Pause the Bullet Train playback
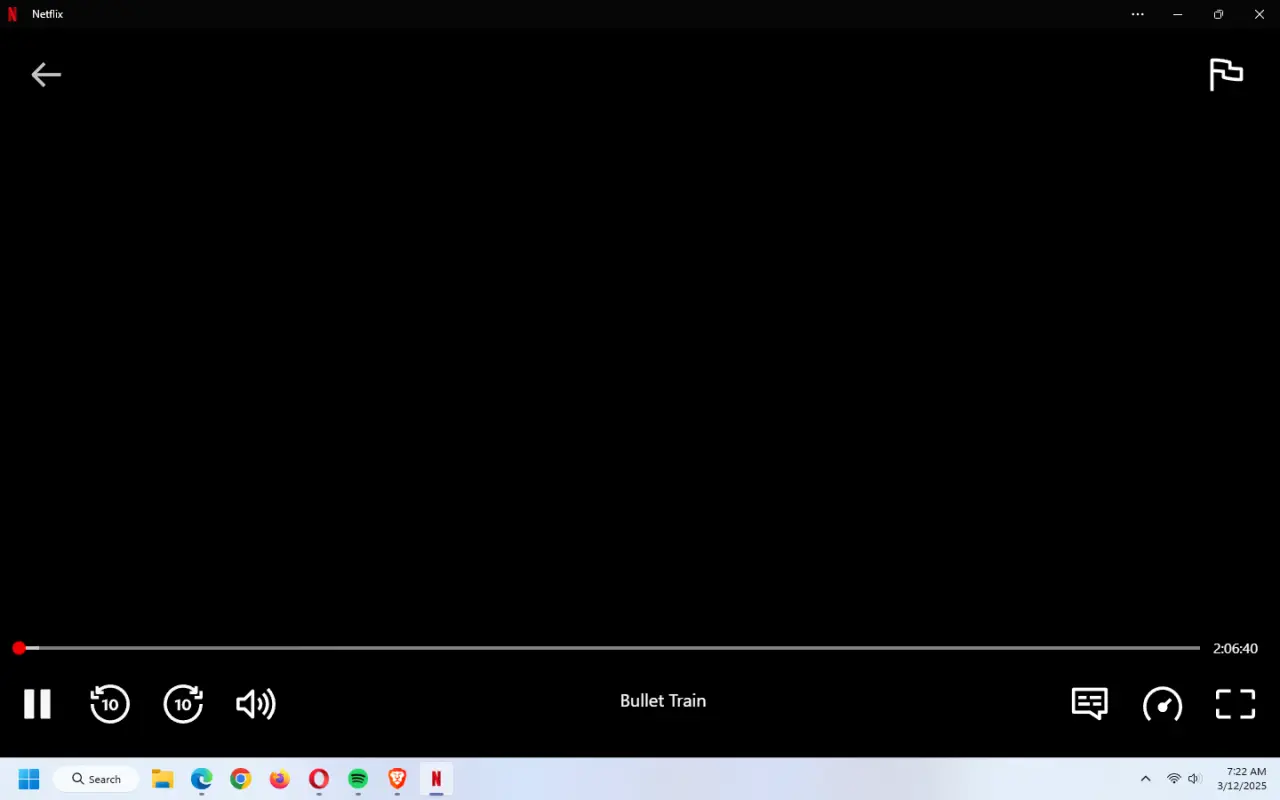The width and height of the screenshot is (1280, 800). pos(37,704)
